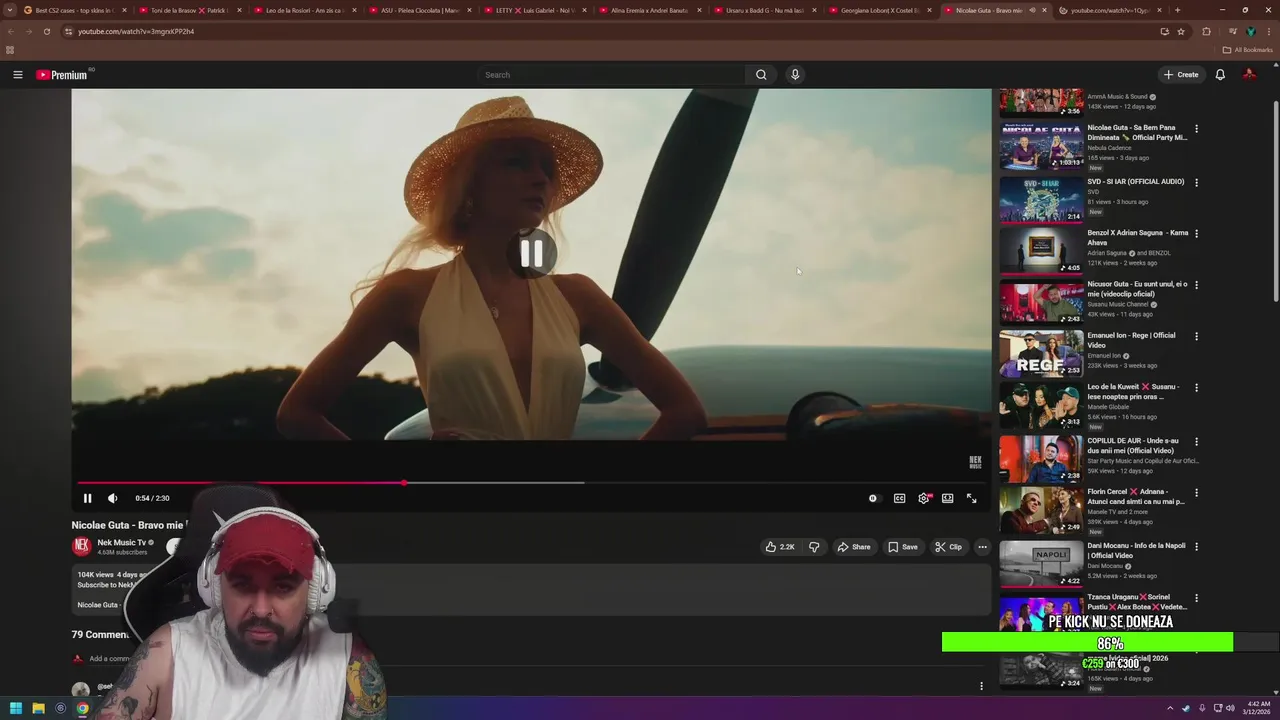Click the large pause overlay in the video
This screenshot has width=1280, height=720.
click(531, 254)
